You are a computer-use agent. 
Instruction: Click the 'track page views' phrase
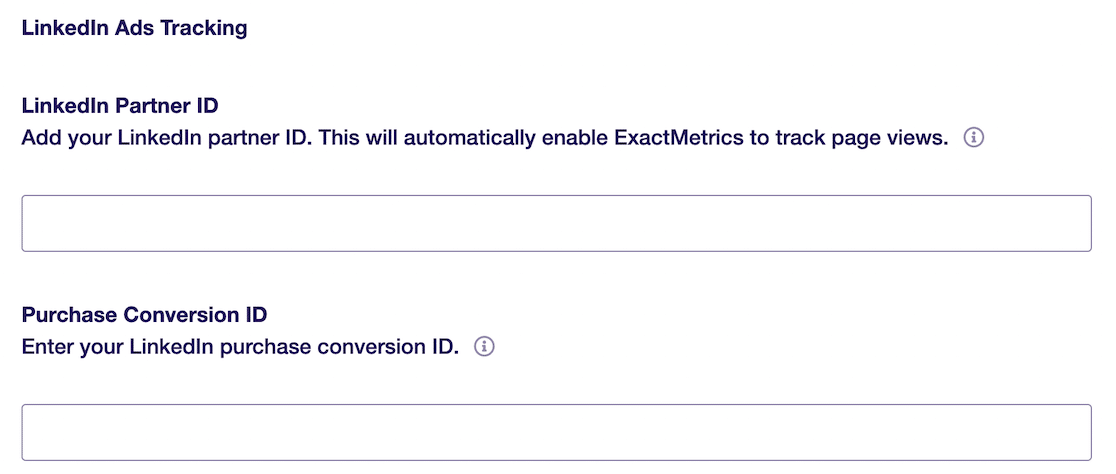pos(860,139)
